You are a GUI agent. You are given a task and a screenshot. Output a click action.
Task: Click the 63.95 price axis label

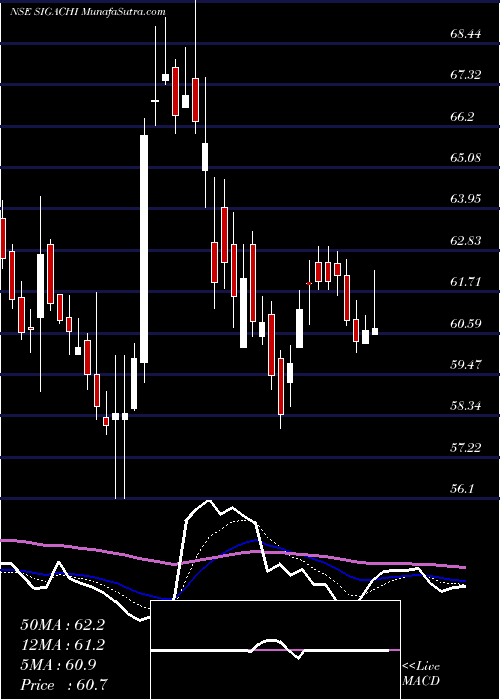tap(466, 199)
